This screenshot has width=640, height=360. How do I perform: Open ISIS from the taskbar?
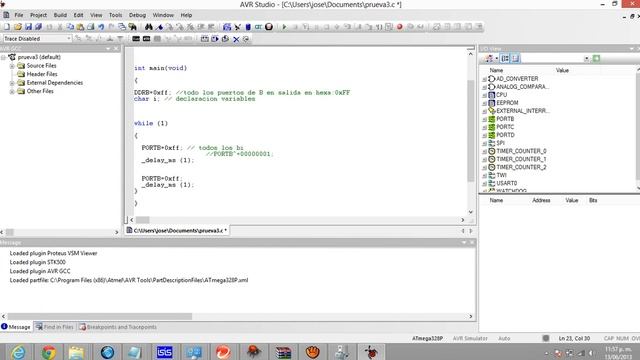tap(164, 352)
